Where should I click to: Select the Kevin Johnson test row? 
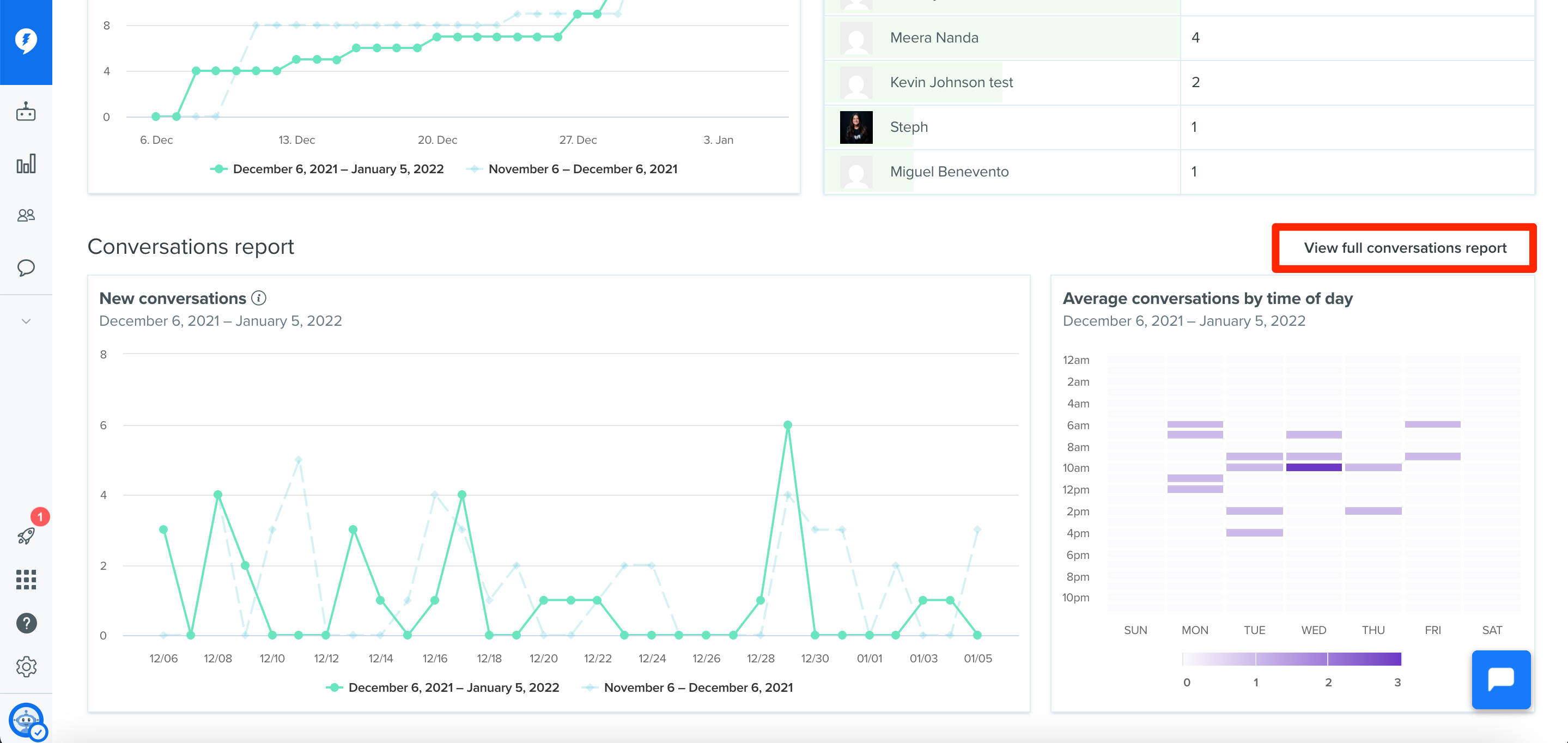[x=1178, y=82]
